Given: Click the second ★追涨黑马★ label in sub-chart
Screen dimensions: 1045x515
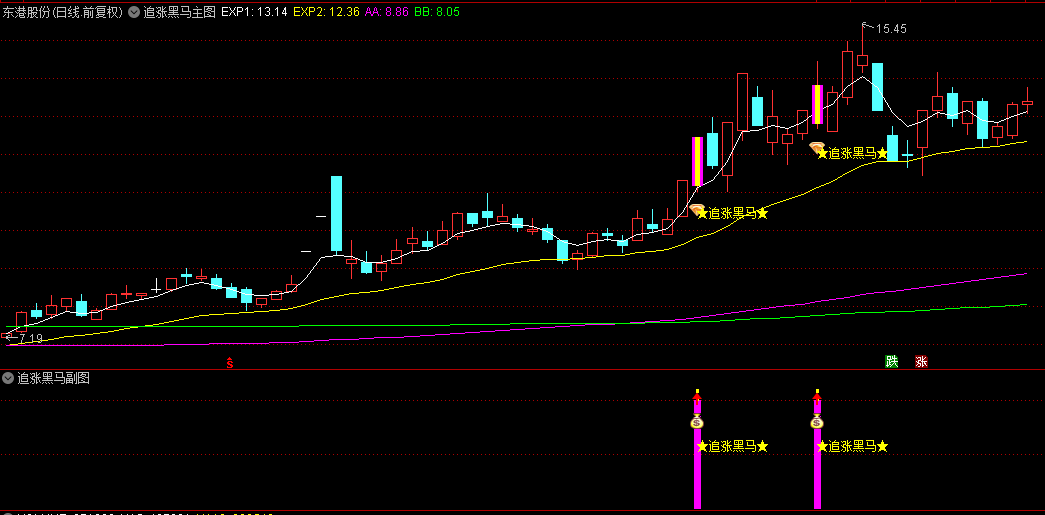Looking at the screenshot, I should [852, 446].
